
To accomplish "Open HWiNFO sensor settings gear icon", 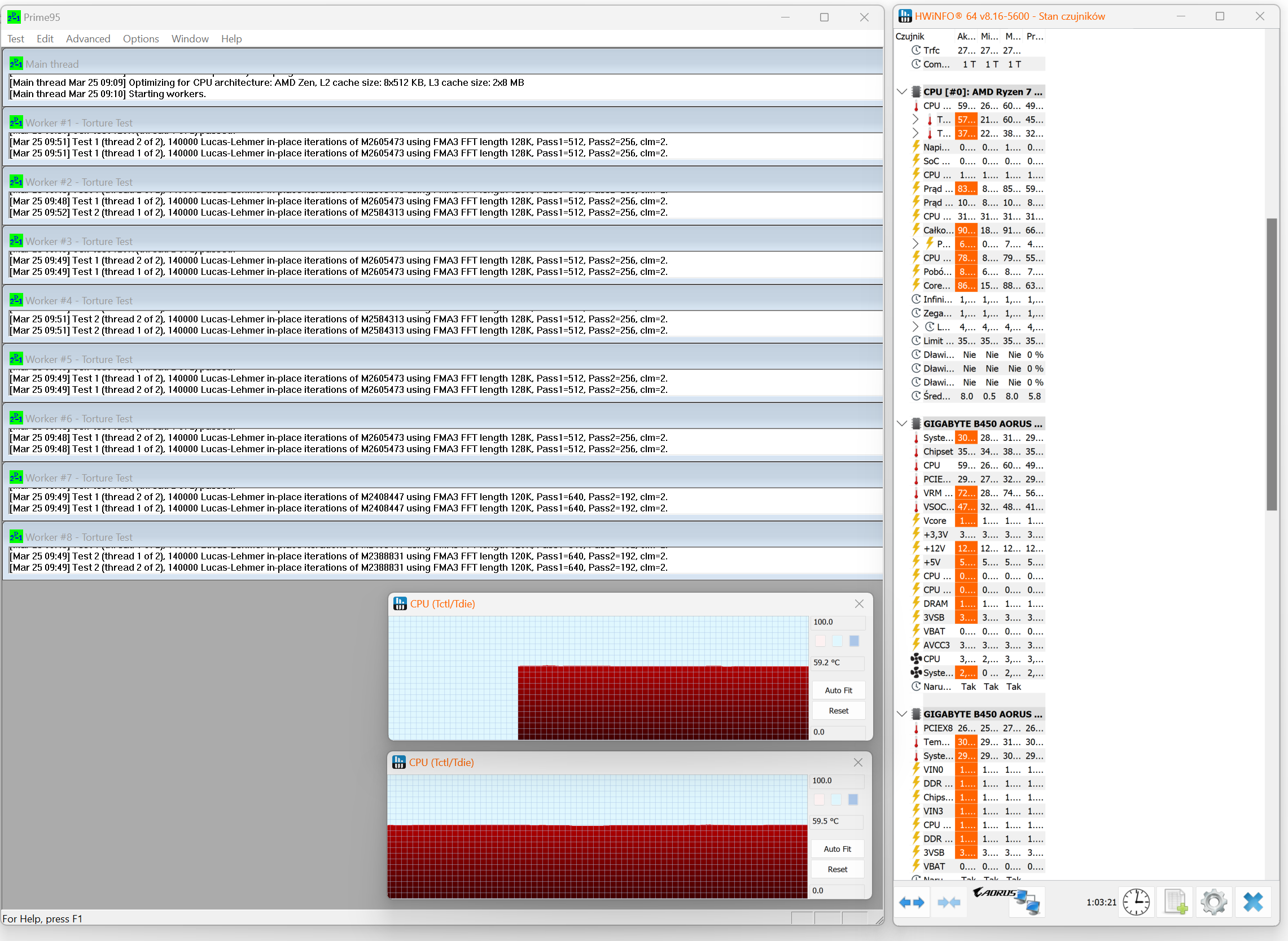I will tap(1213, 902).
